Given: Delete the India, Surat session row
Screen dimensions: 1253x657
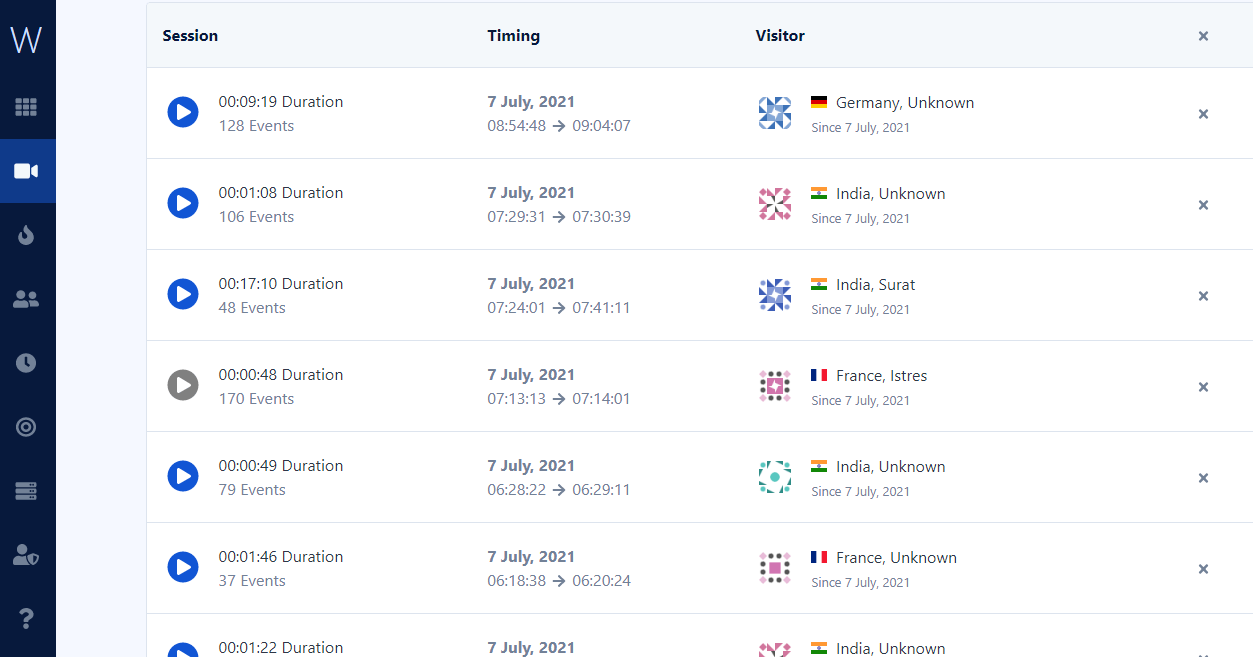Looking at the screenshot, I should 1203,296.
